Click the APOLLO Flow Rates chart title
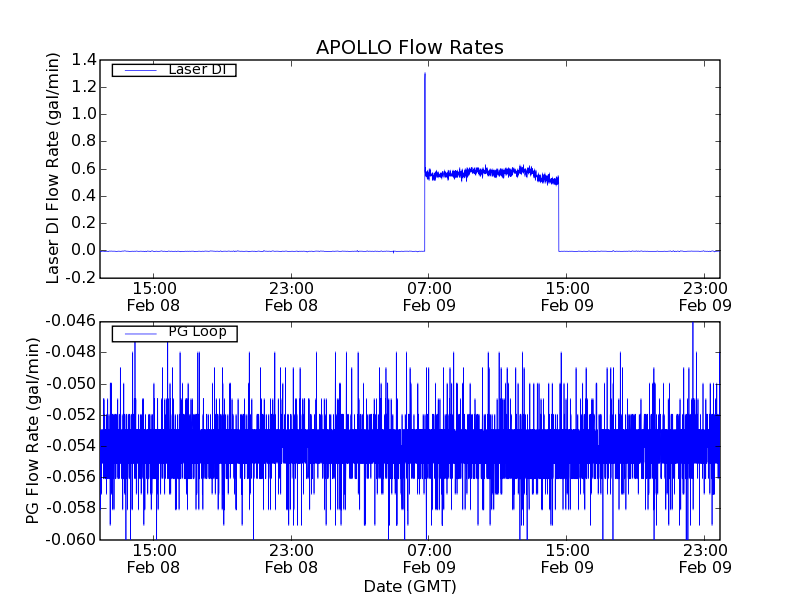The image size is (800, 600). click(x=410, y=47)
